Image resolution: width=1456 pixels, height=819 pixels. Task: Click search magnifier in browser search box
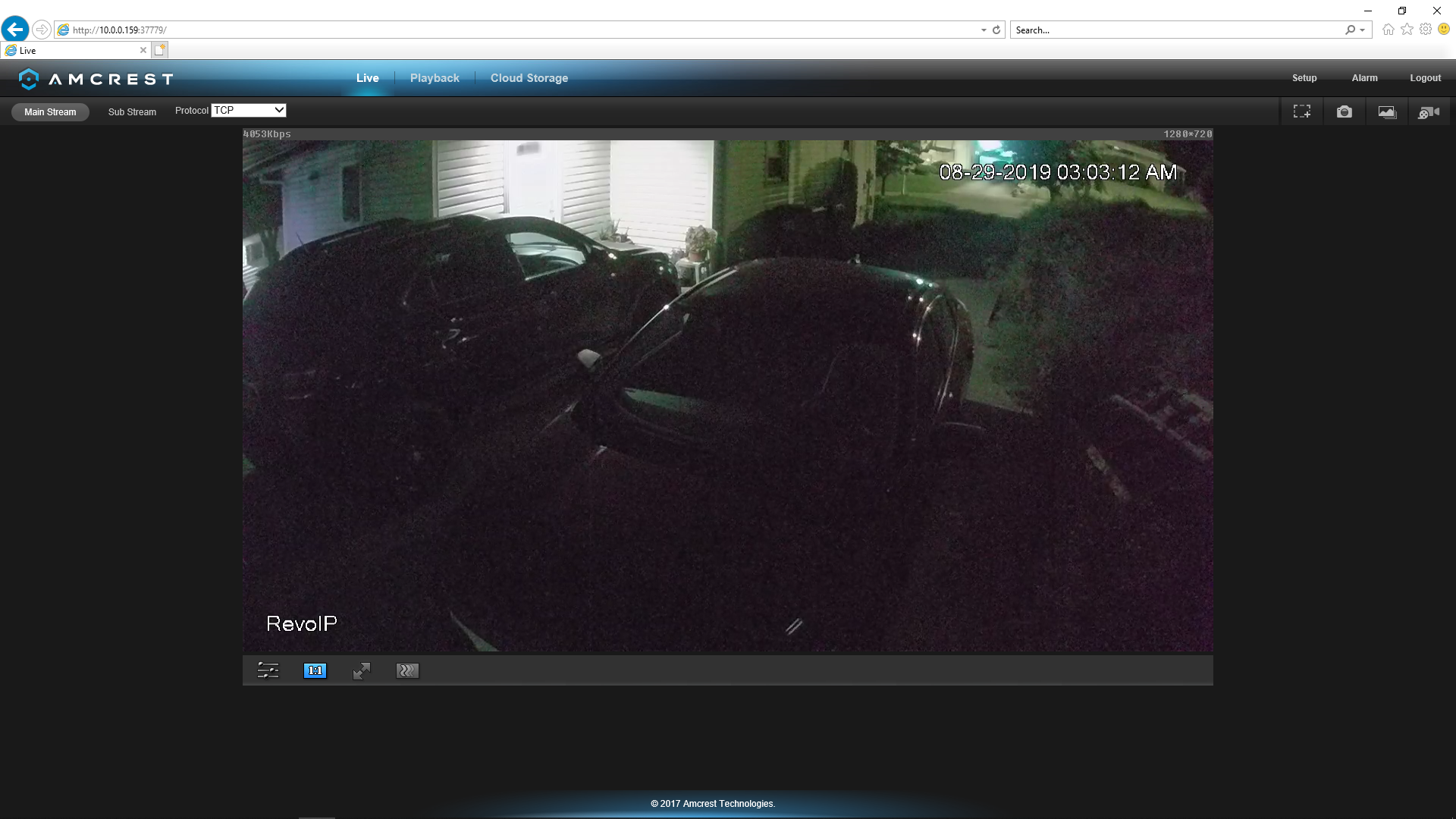pyautogui.click(x=1350, y=30)
